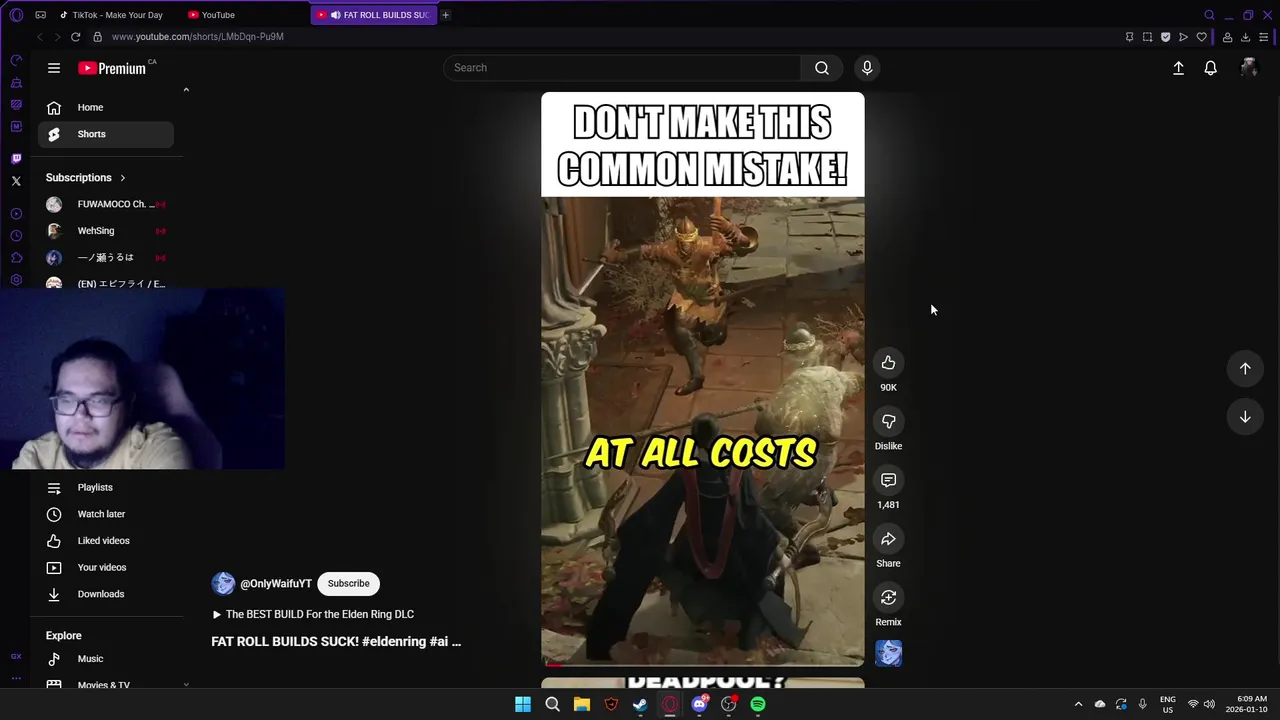Screen dimensions: 1280x720
Task: Open GX Corner controller icon
Action: pyautogui.click(x=40, y=15)
